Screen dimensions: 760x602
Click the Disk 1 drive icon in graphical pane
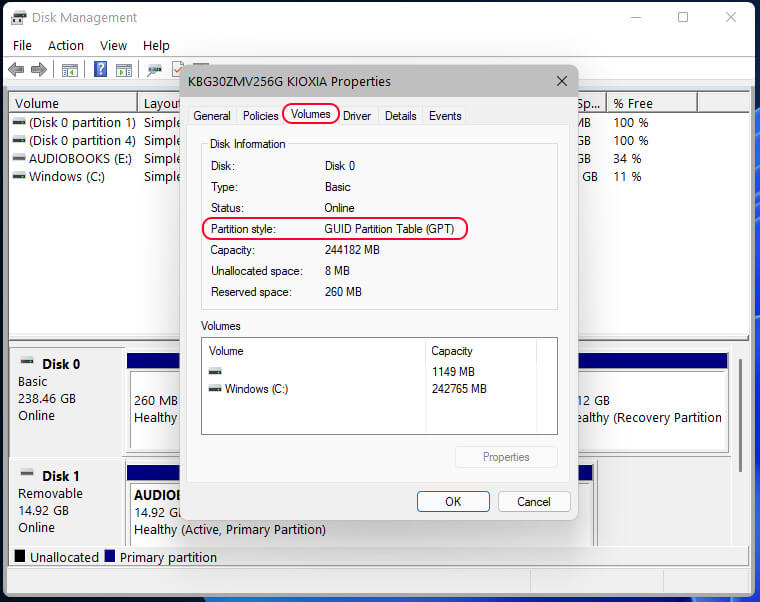tap(27, 473)
